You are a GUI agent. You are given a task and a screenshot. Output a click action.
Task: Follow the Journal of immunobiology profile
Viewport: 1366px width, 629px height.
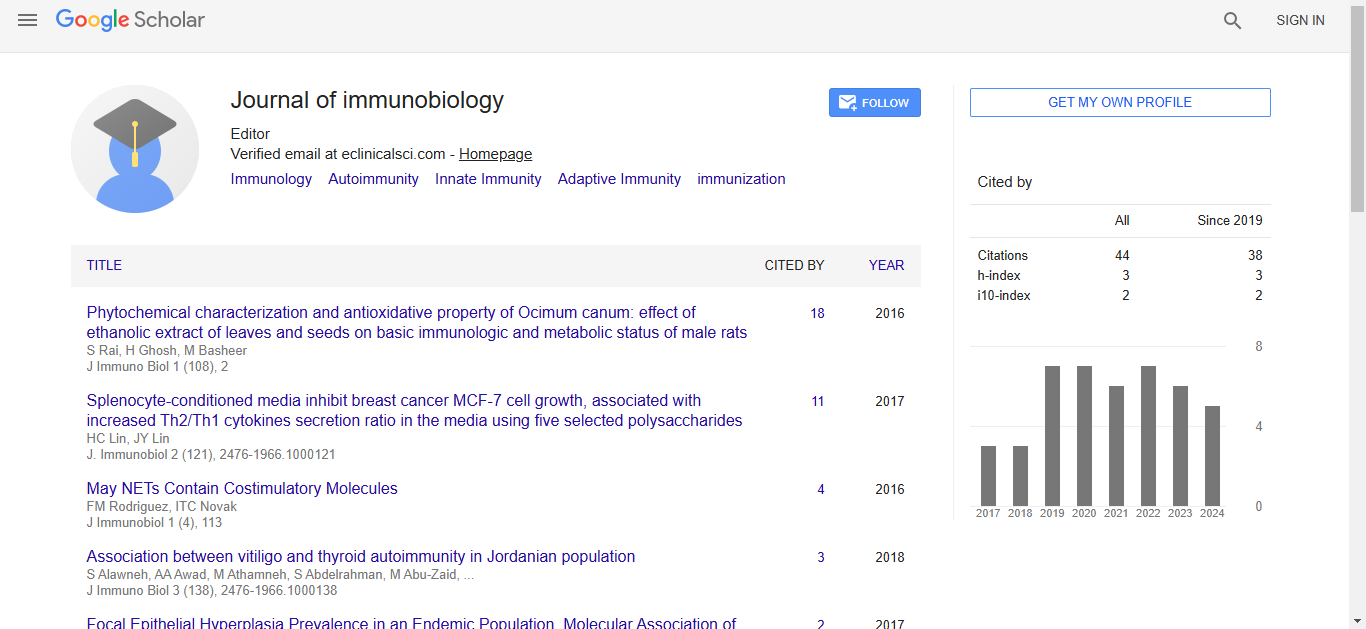[874, 103]
